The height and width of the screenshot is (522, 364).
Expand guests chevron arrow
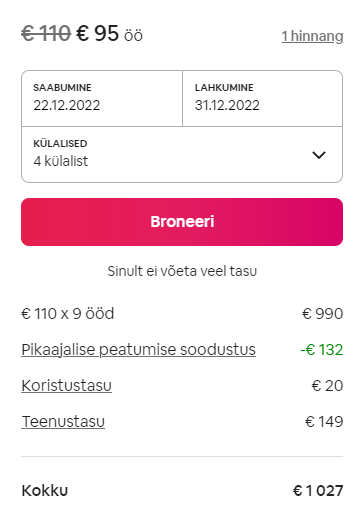319,155
